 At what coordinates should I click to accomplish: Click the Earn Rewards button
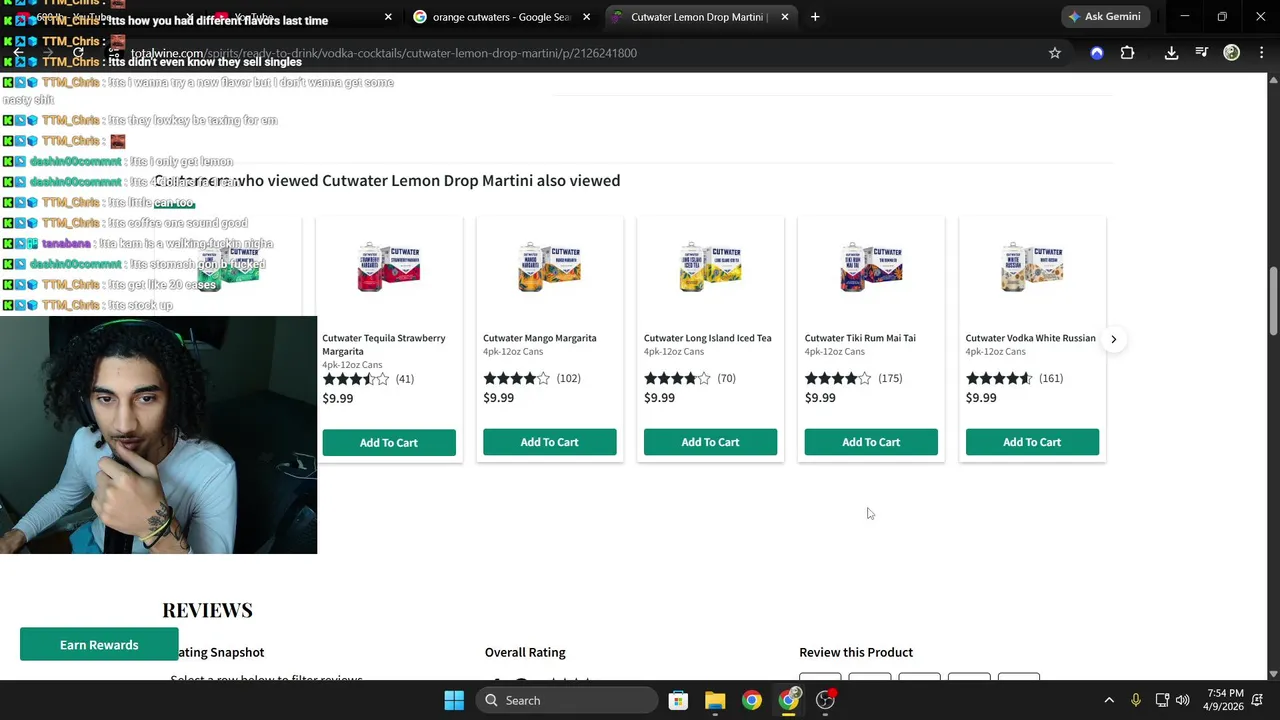pos(99,645)
